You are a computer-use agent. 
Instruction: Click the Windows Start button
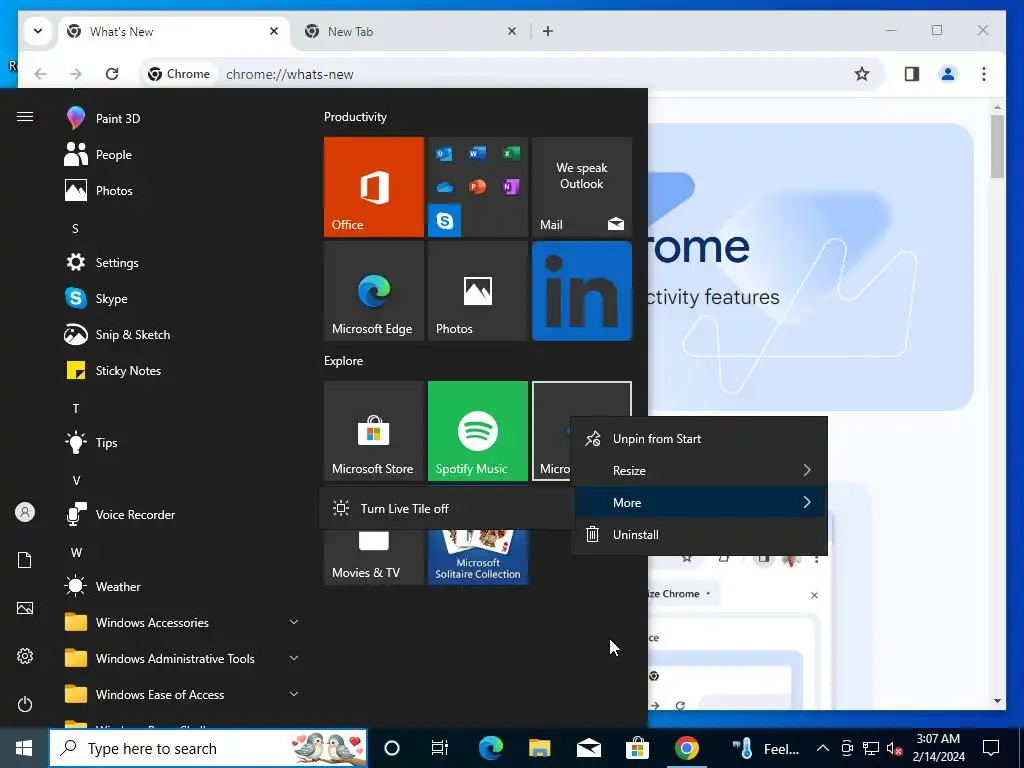click(x=24, y=748)
